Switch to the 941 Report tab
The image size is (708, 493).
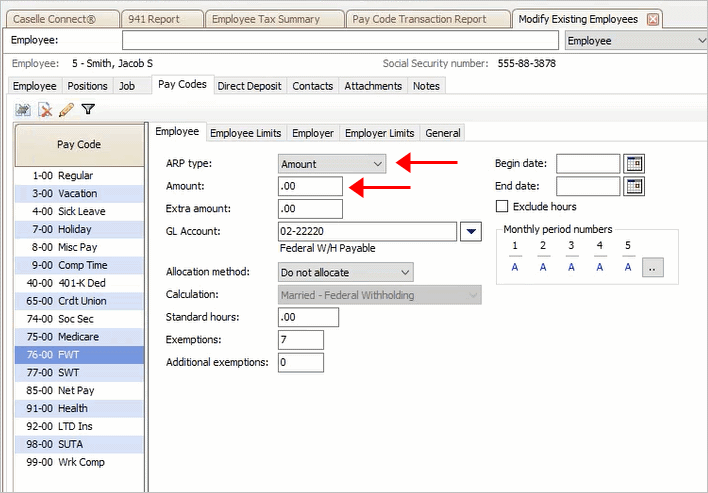(162, 19)
